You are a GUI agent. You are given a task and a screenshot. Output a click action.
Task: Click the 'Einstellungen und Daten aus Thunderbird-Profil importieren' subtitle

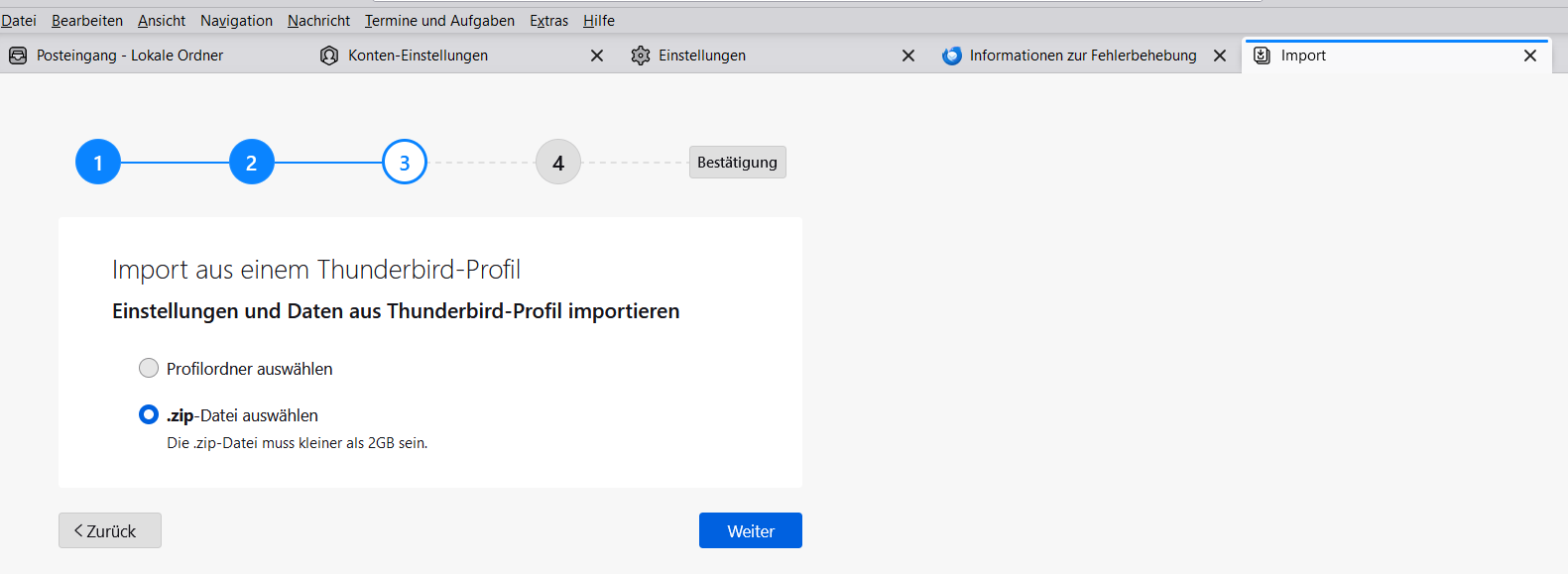pyautogui.click(x=396, y=311)
